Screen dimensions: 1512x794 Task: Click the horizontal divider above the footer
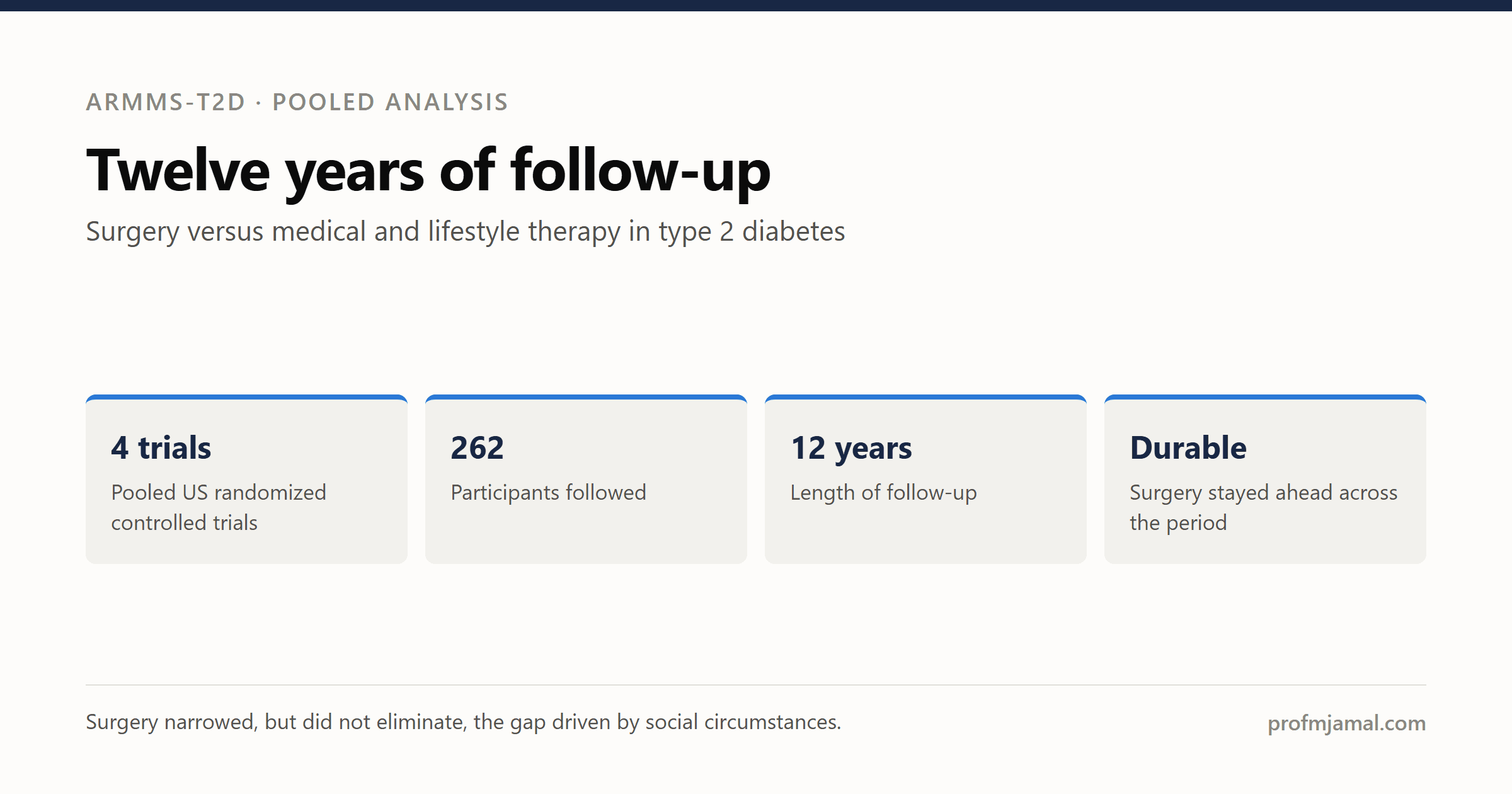pyautogui.click(x=756, y=685)
